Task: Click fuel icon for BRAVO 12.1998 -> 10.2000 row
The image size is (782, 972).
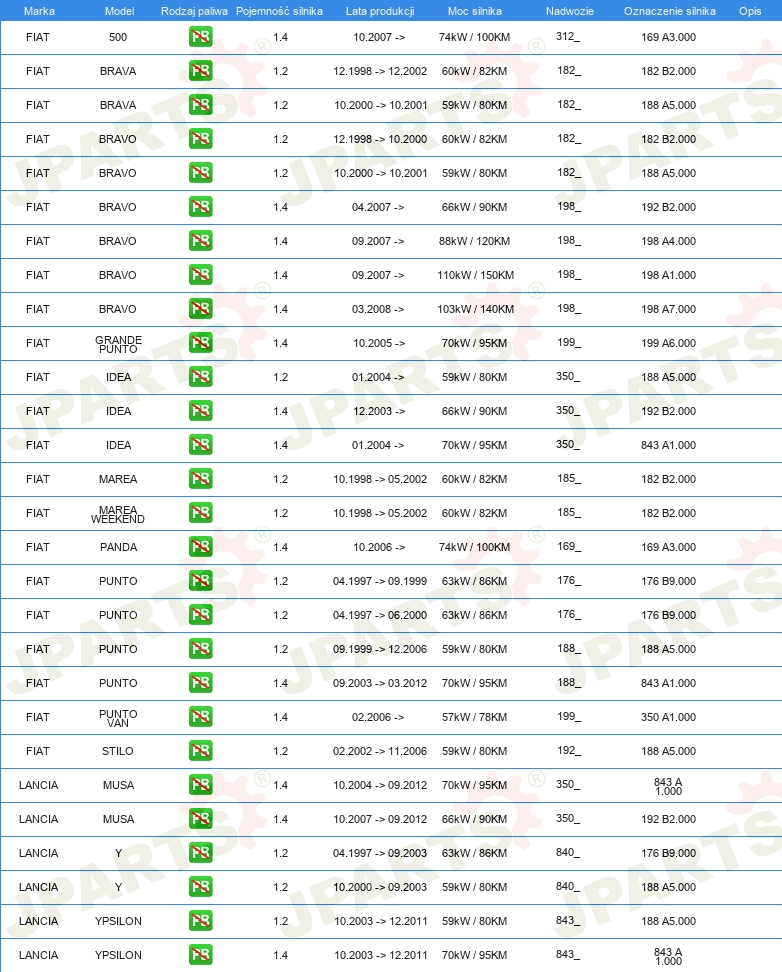Action: point(200,139)
